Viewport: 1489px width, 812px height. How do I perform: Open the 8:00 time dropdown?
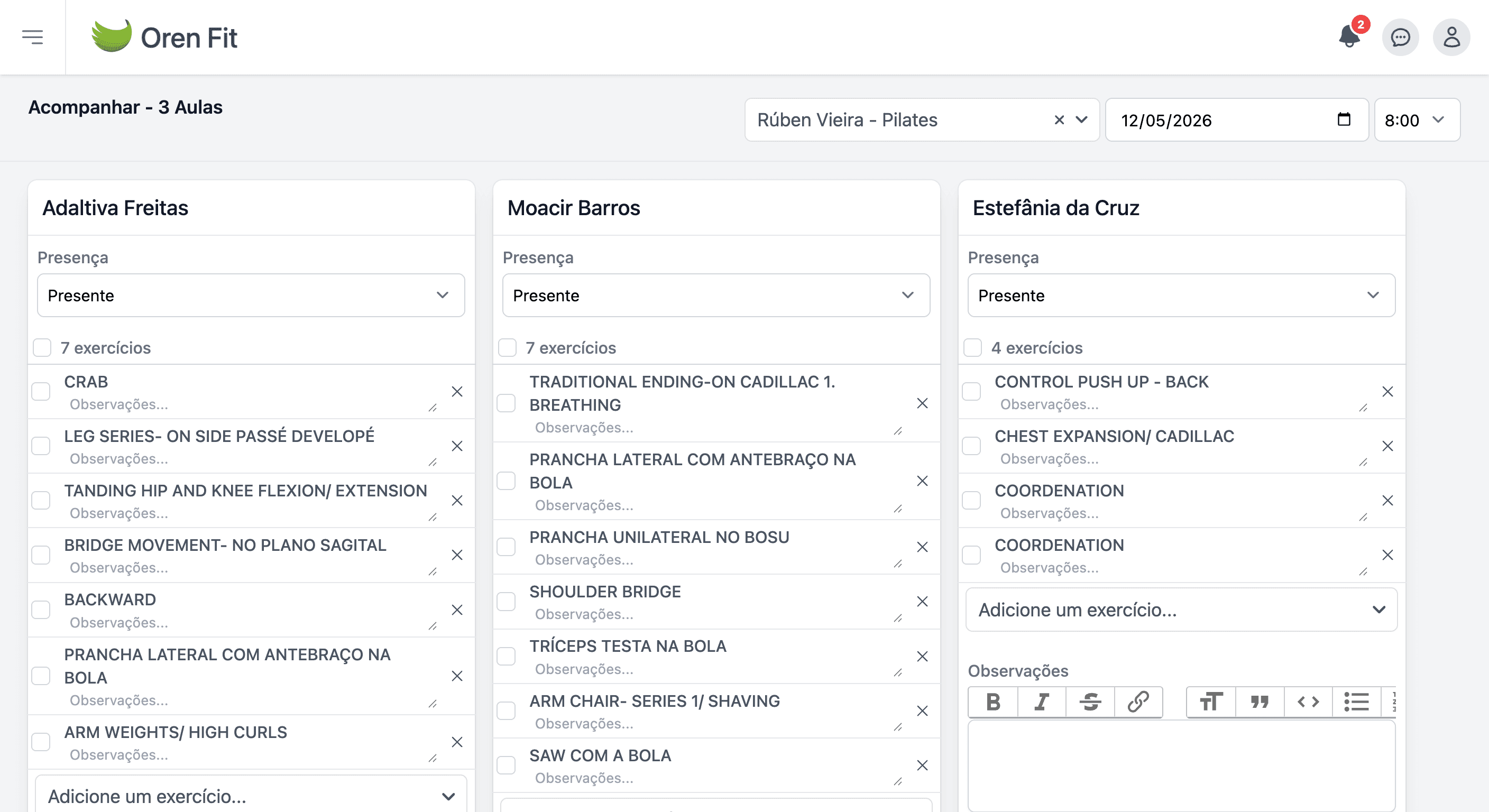[1417, 120]
